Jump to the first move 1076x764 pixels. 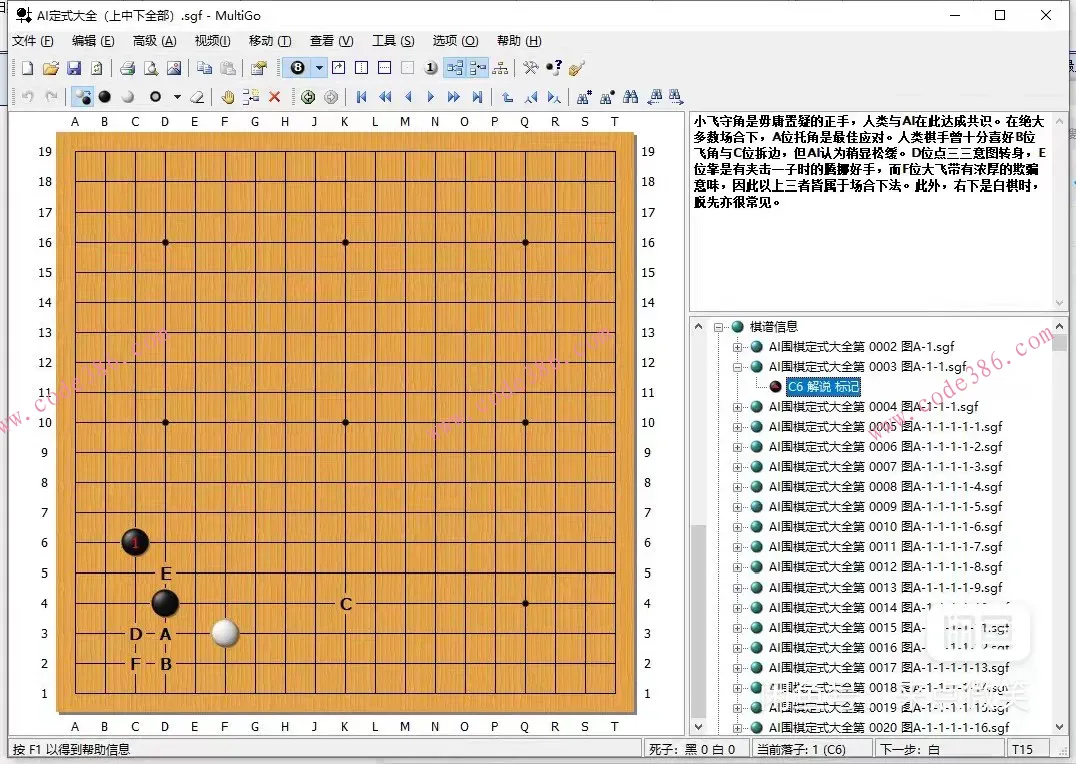pos(361,97)
